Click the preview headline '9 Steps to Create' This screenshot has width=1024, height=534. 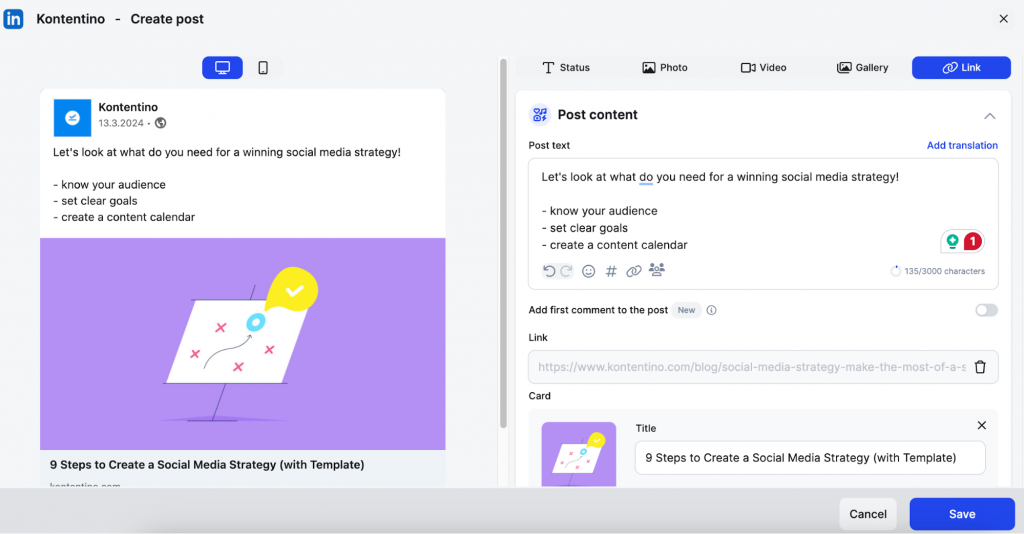pyautogui.click(x=207, y=465)
